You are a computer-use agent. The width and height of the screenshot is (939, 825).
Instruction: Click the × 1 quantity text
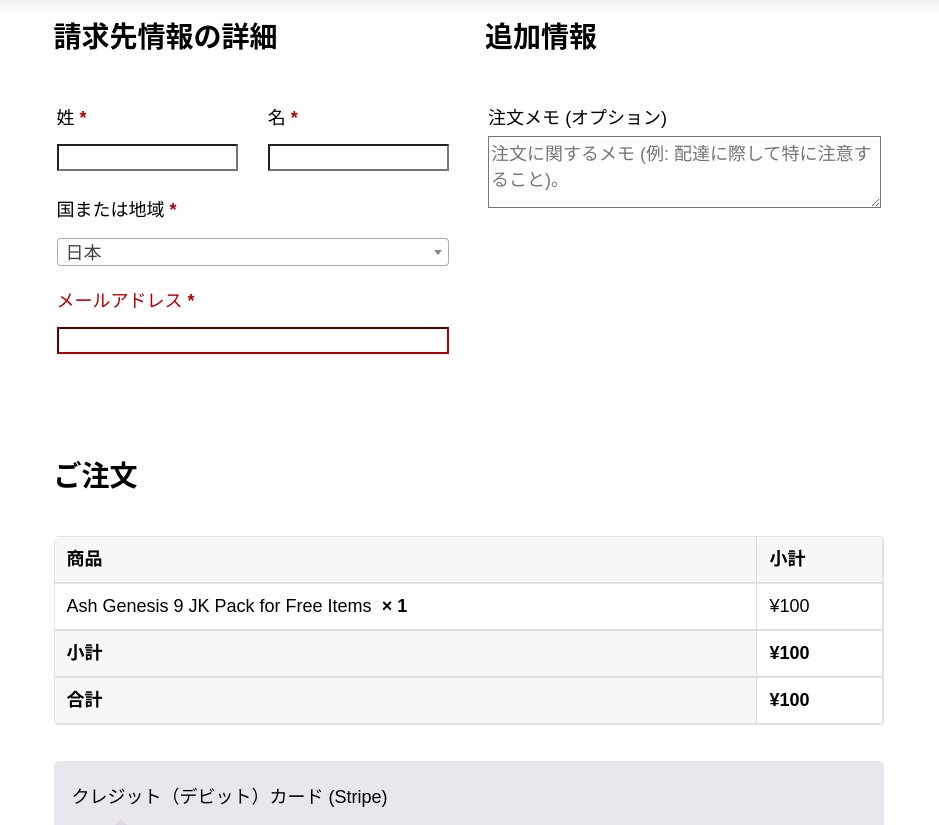(395, 606)
